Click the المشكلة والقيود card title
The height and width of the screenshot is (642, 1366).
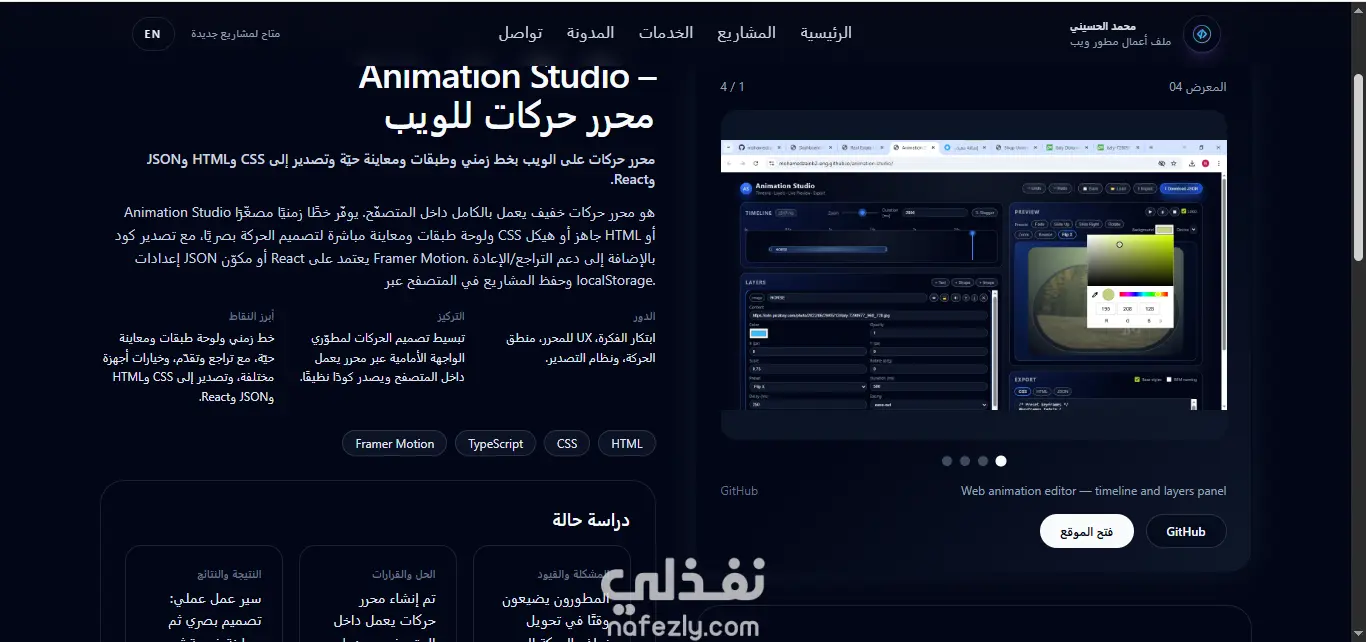pos(571,574)
